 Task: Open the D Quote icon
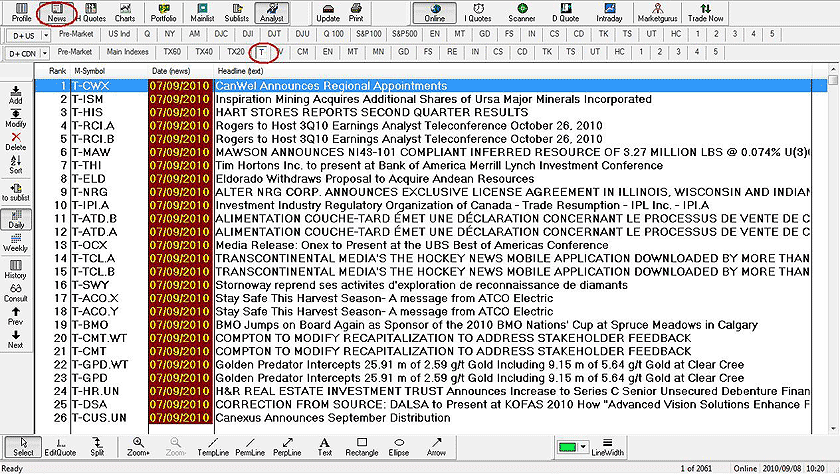point(566,13)
